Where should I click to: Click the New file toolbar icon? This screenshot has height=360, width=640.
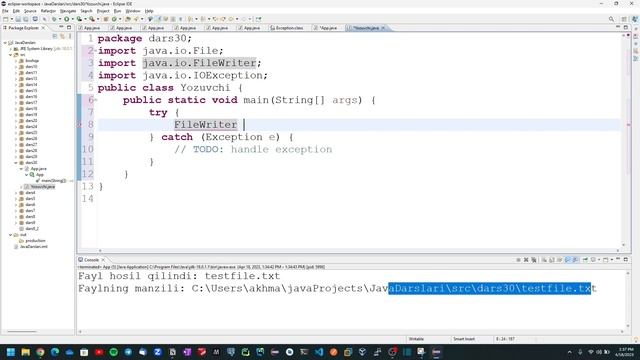click(6, 19)
